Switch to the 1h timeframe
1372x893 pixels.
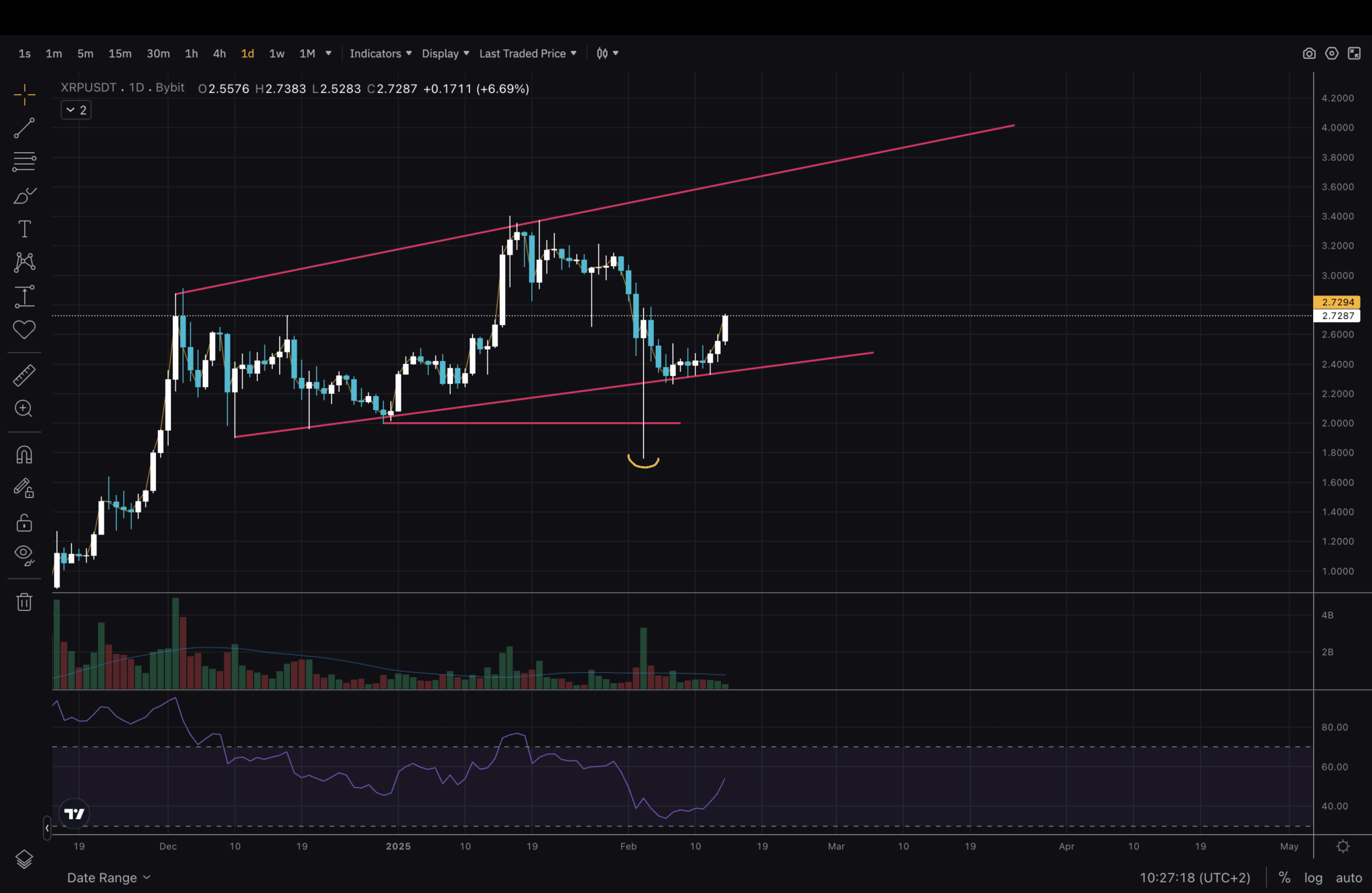(x=192, y=54)
